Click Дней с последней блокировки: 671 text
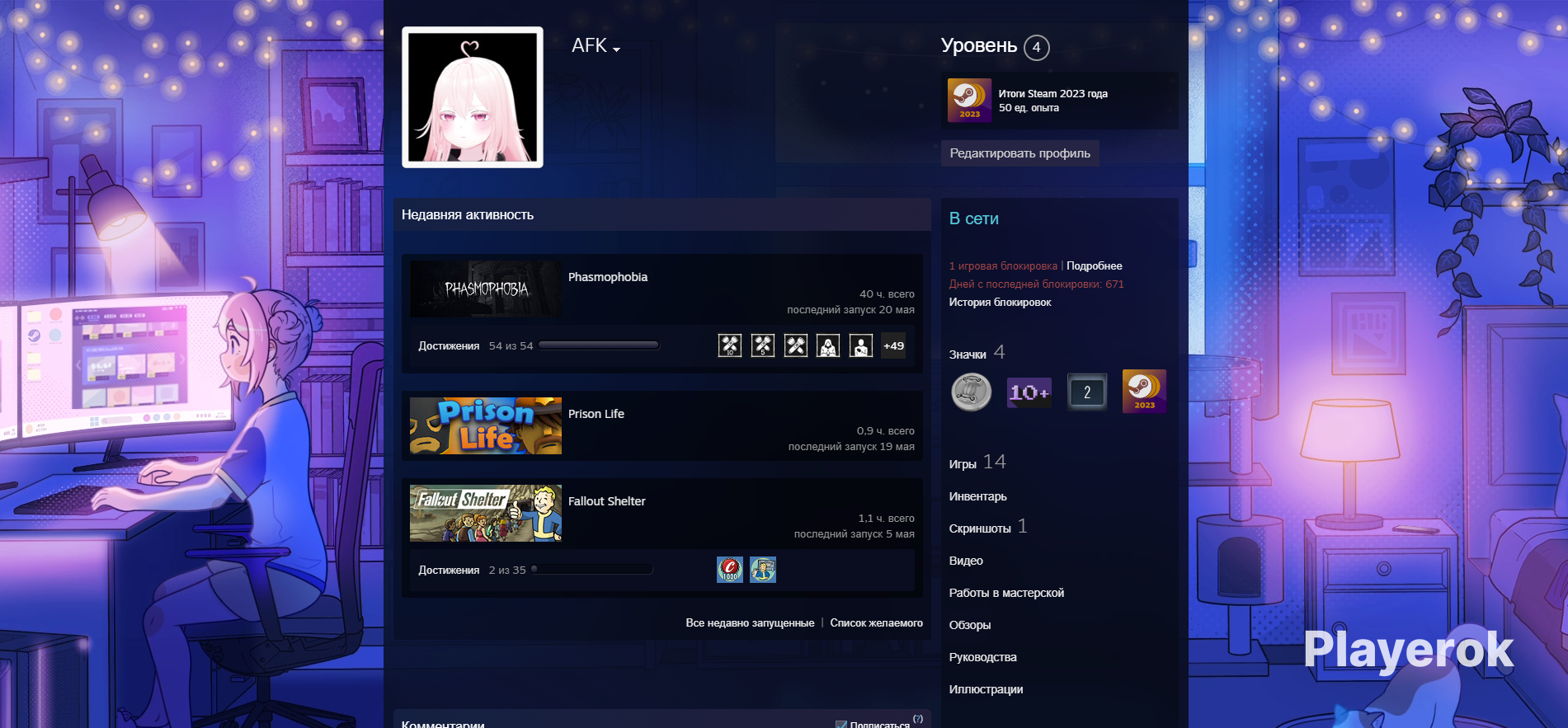The height and width of the screenshot is (728, 1568). point(1037,284)
